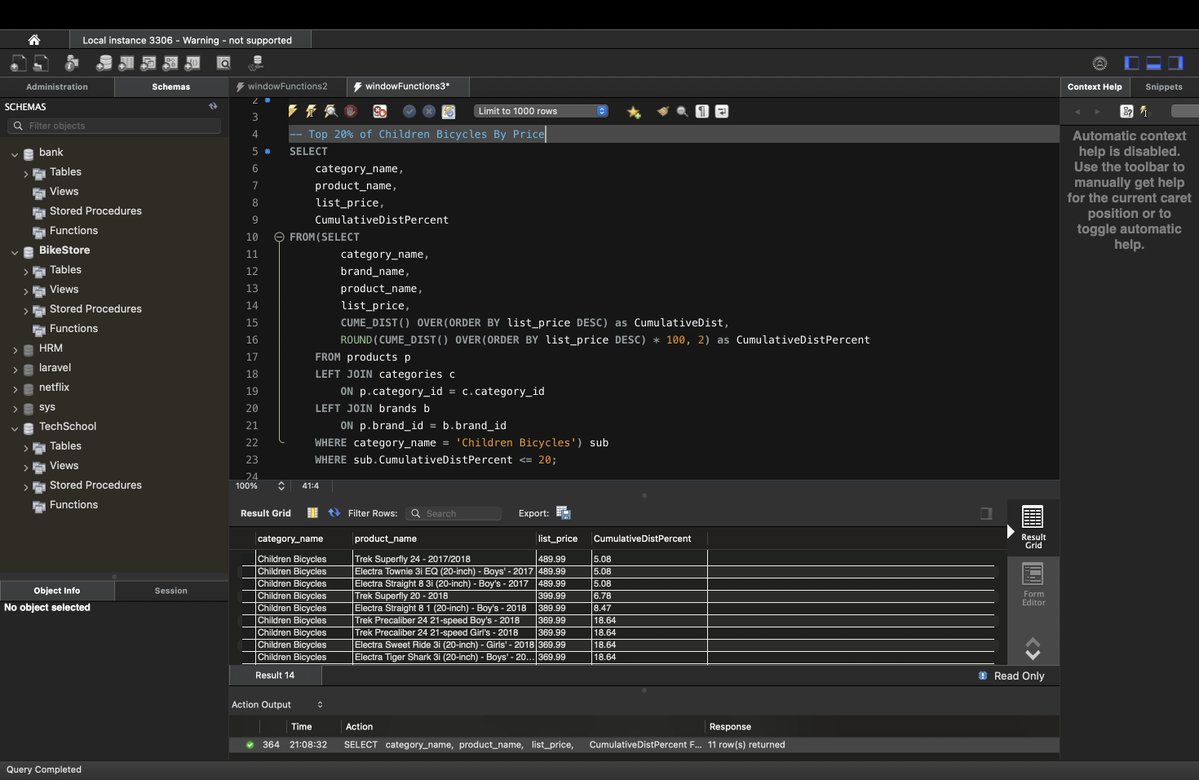Switch to the Session tab
1199x780 pixels.
tap(171, 590)
